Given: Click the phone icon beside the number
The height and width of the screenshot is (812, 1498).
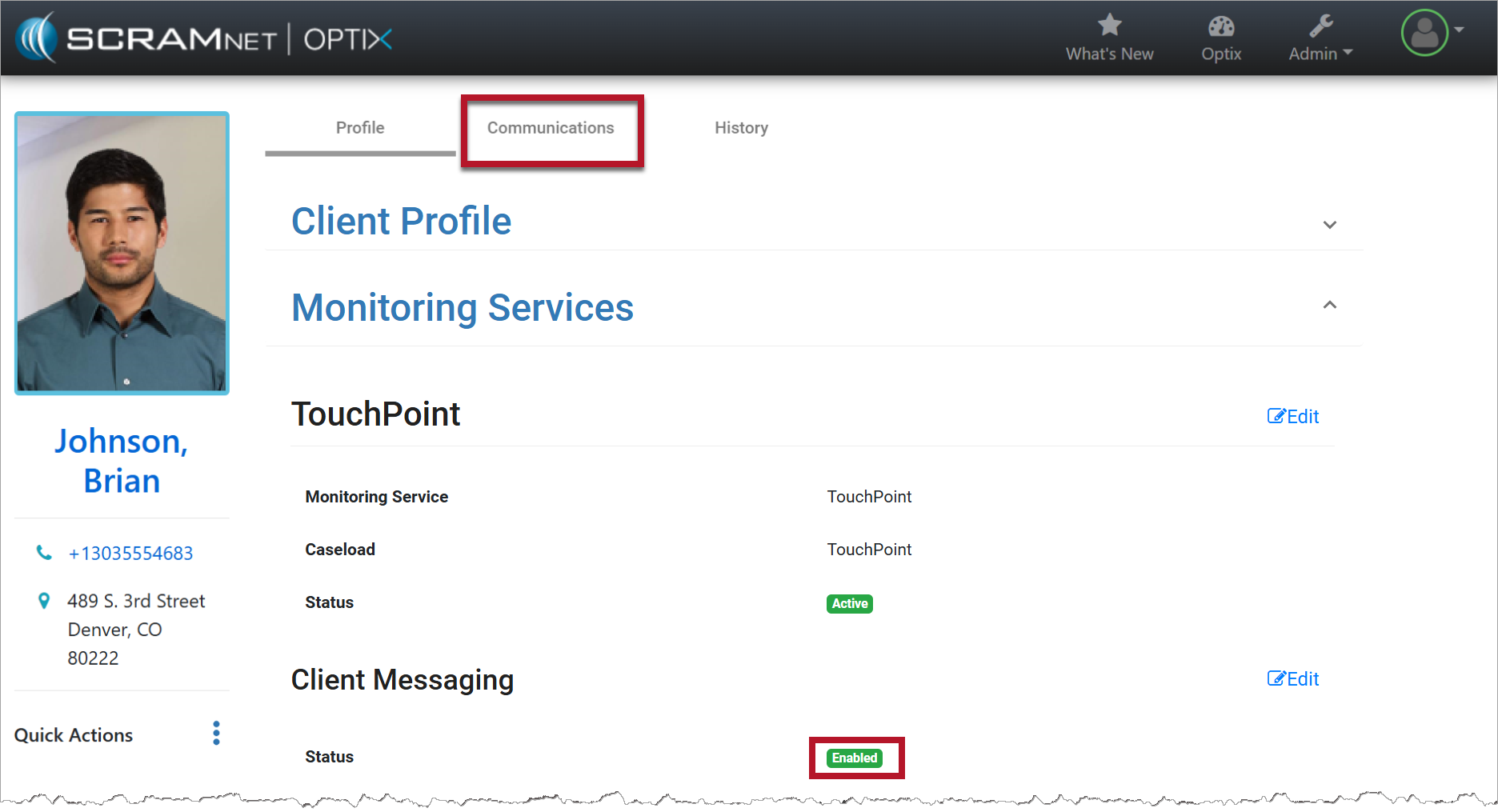Looking at the screenshot, I should 44,553.
